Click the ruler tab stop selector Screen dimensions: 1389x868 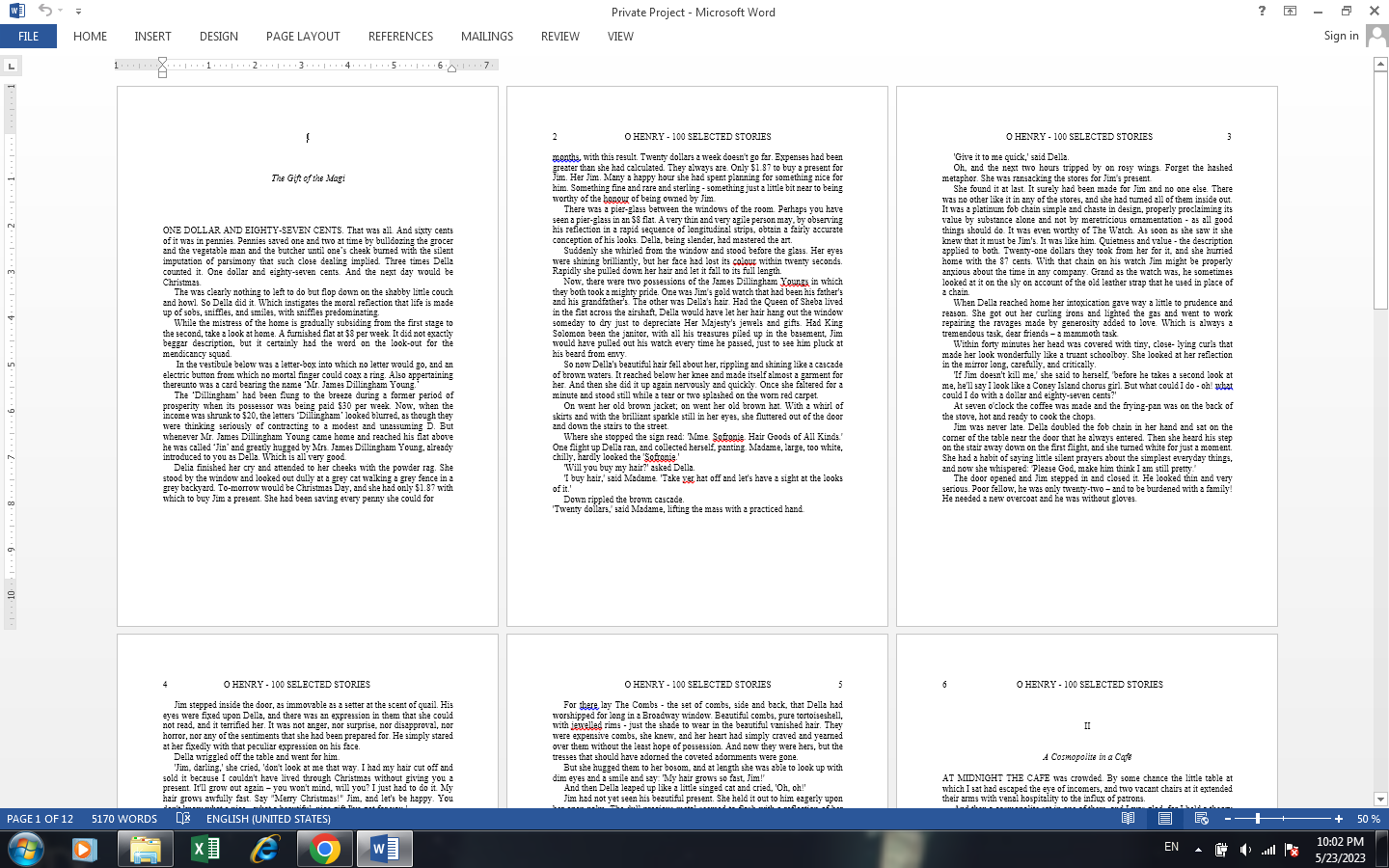[x=11, y=66]
